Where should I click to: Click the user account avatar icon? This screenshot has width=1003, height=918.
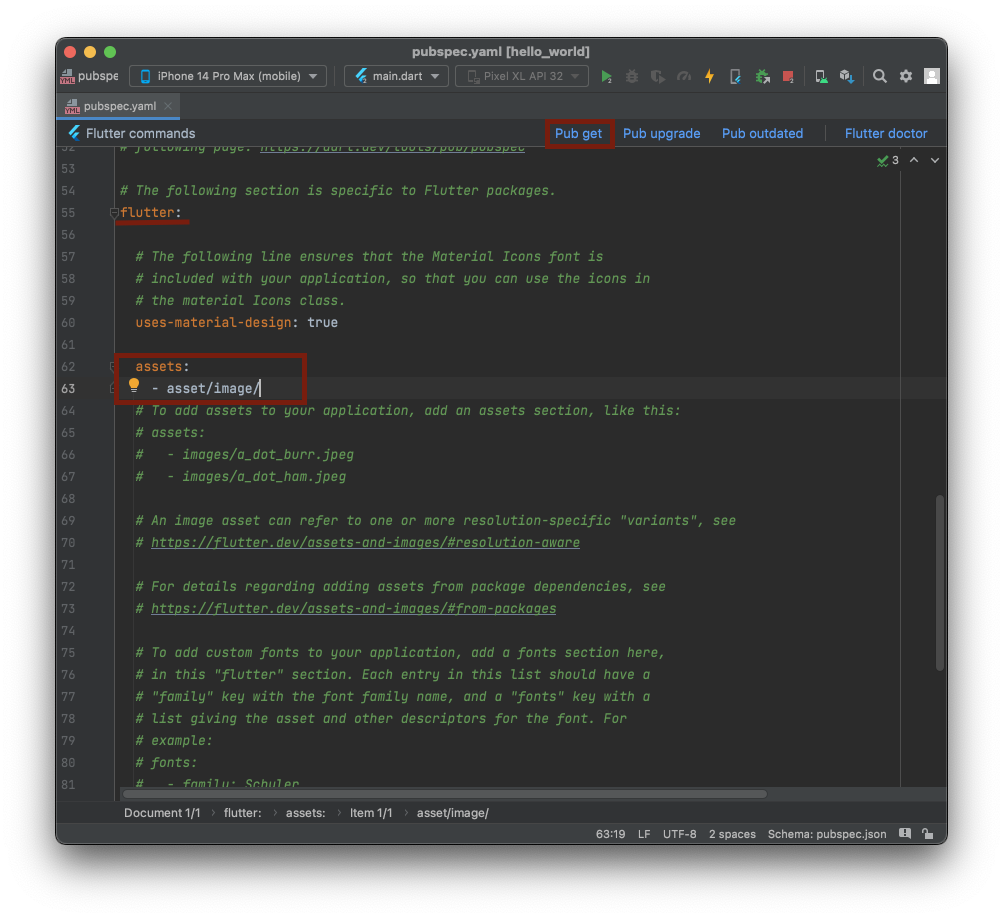(932, 76)
